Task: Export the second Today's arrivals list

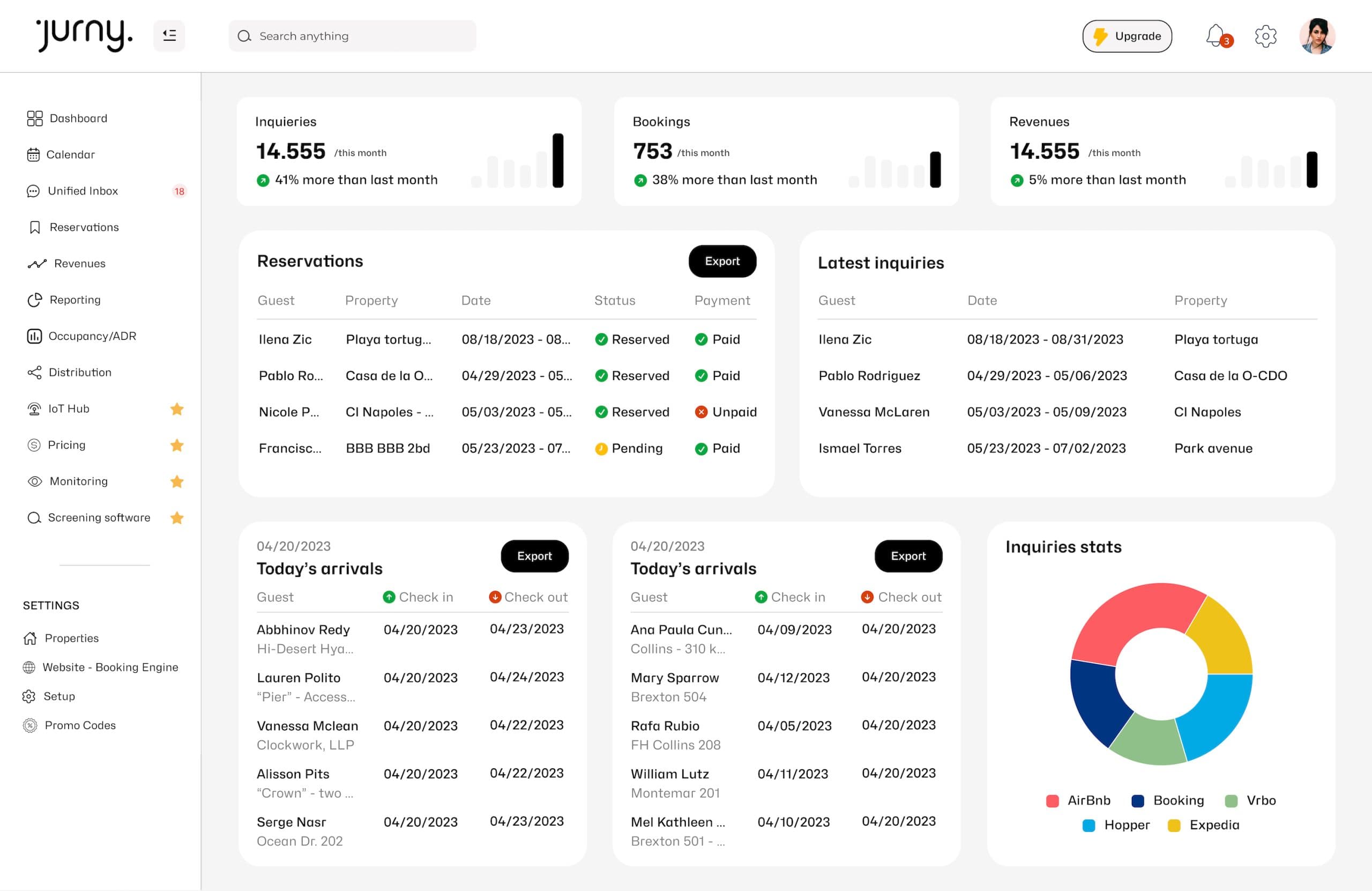Action: [908, 556]
